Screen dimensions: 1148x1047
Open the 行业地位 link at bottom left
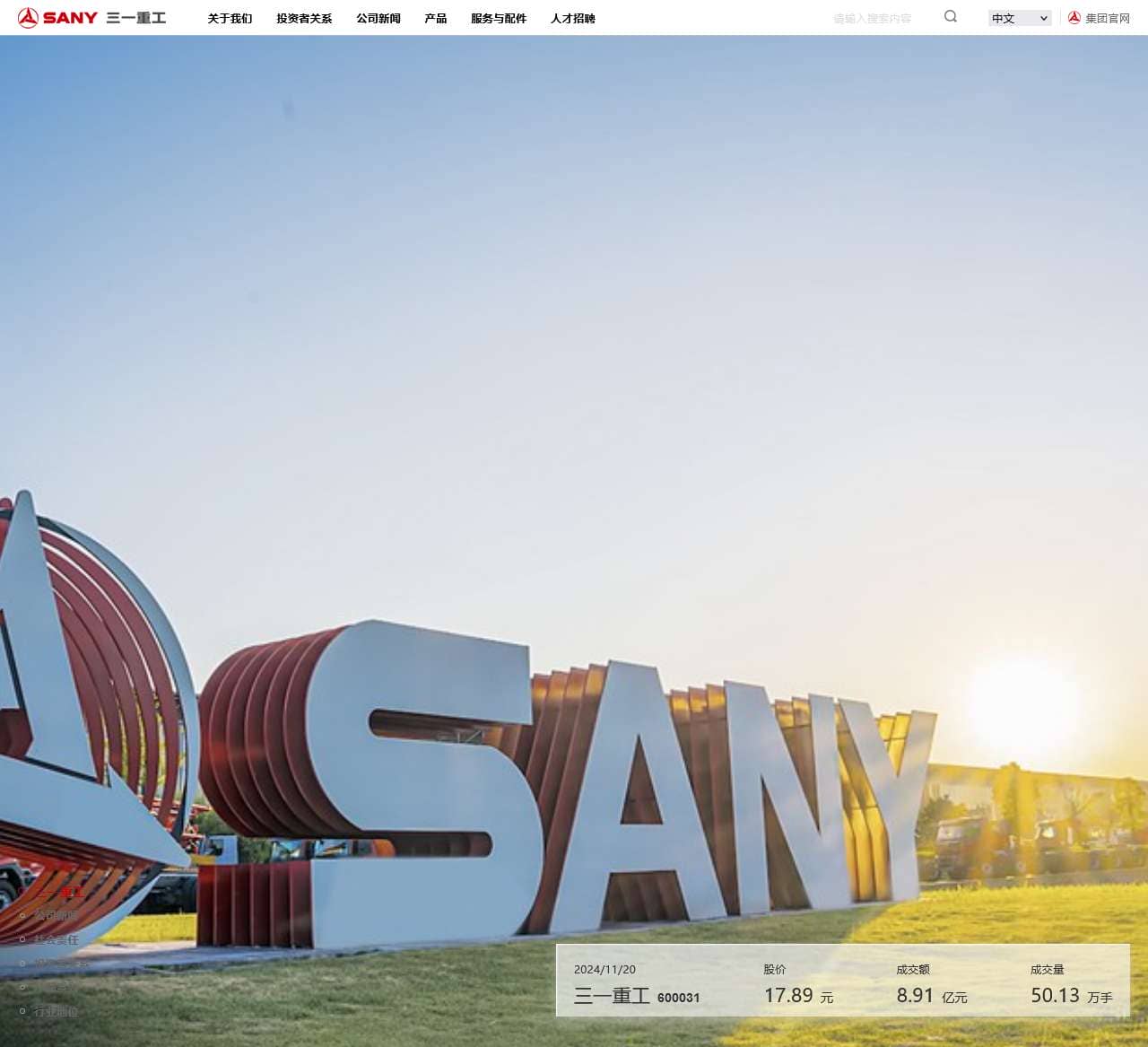(57, 1011)
